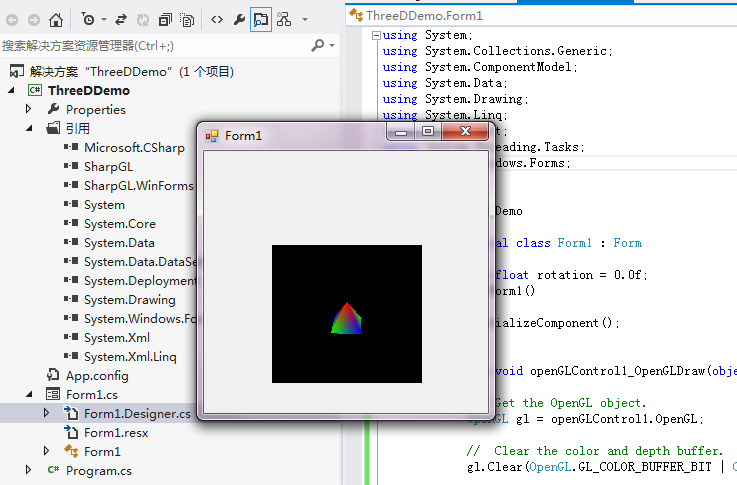The image size is (737, 485).
Task: Open the toolbar overflow options arrow
Action: (x=305, y=20)
